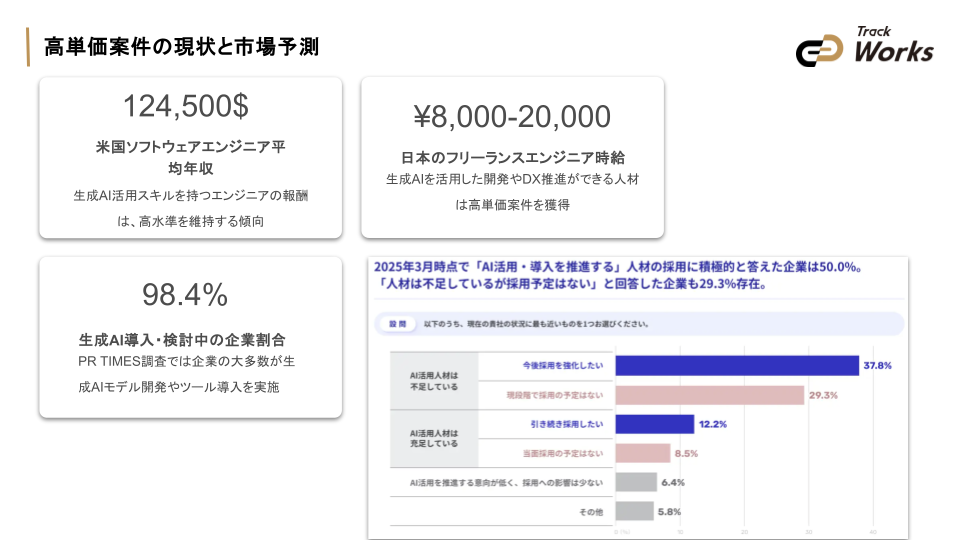This screenshot has width=960, height=540.
Task: Click the label 引き続き採用したい
Action: (567, 424)
